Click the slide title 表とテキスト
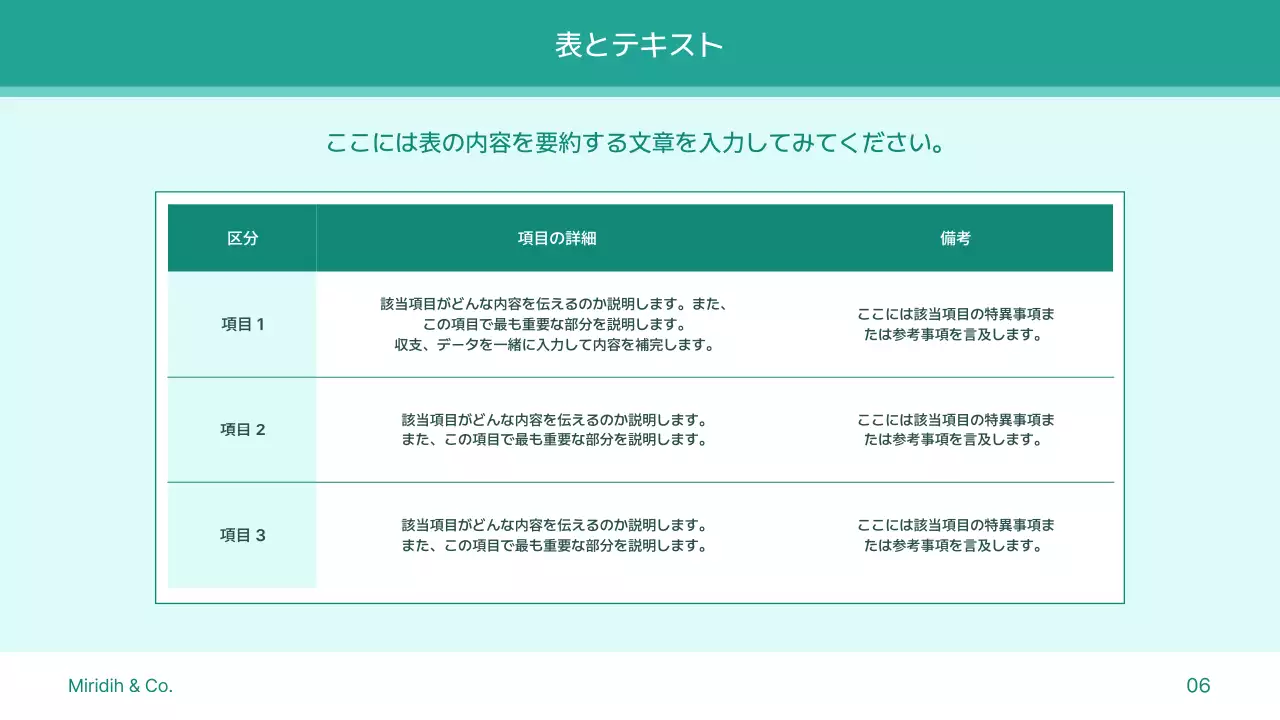This screenshot has height=720, width=1280. [638, 44]
